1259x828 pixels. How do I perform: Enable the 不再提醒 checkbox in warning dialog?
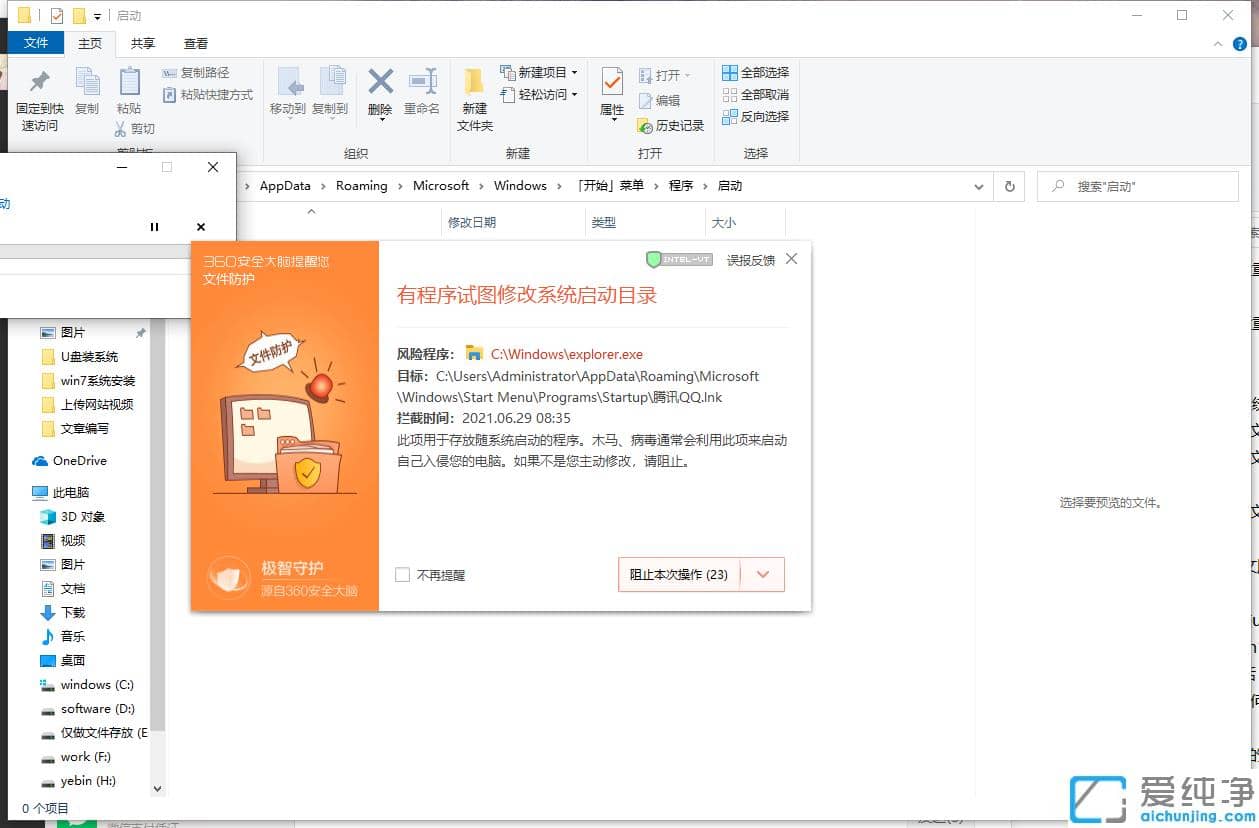pyautogui.click(x=402, y=574)
